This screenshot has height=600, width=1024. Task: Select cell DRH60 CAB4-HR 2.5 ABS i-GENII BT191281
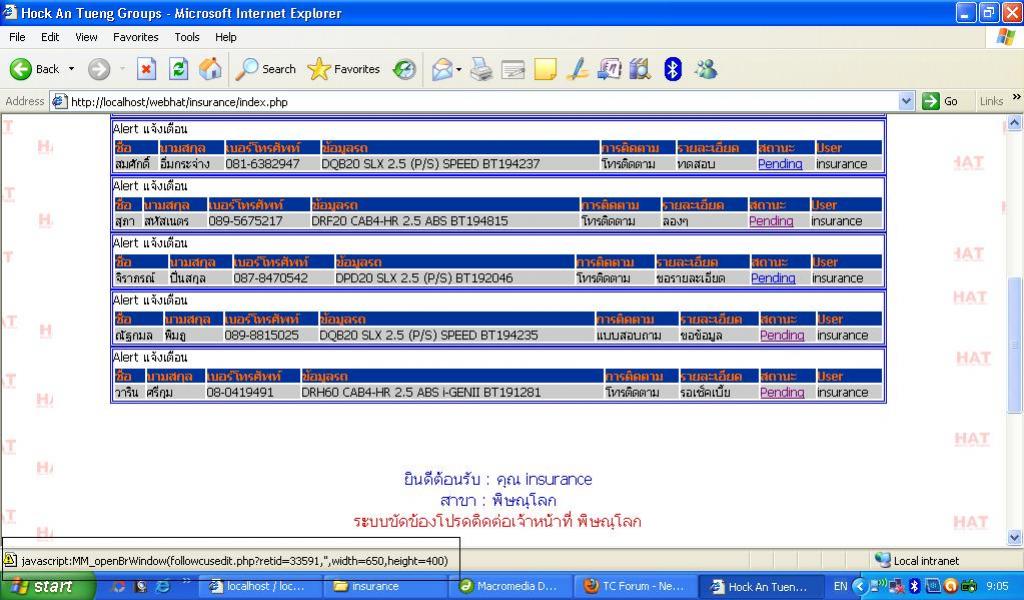421,392
